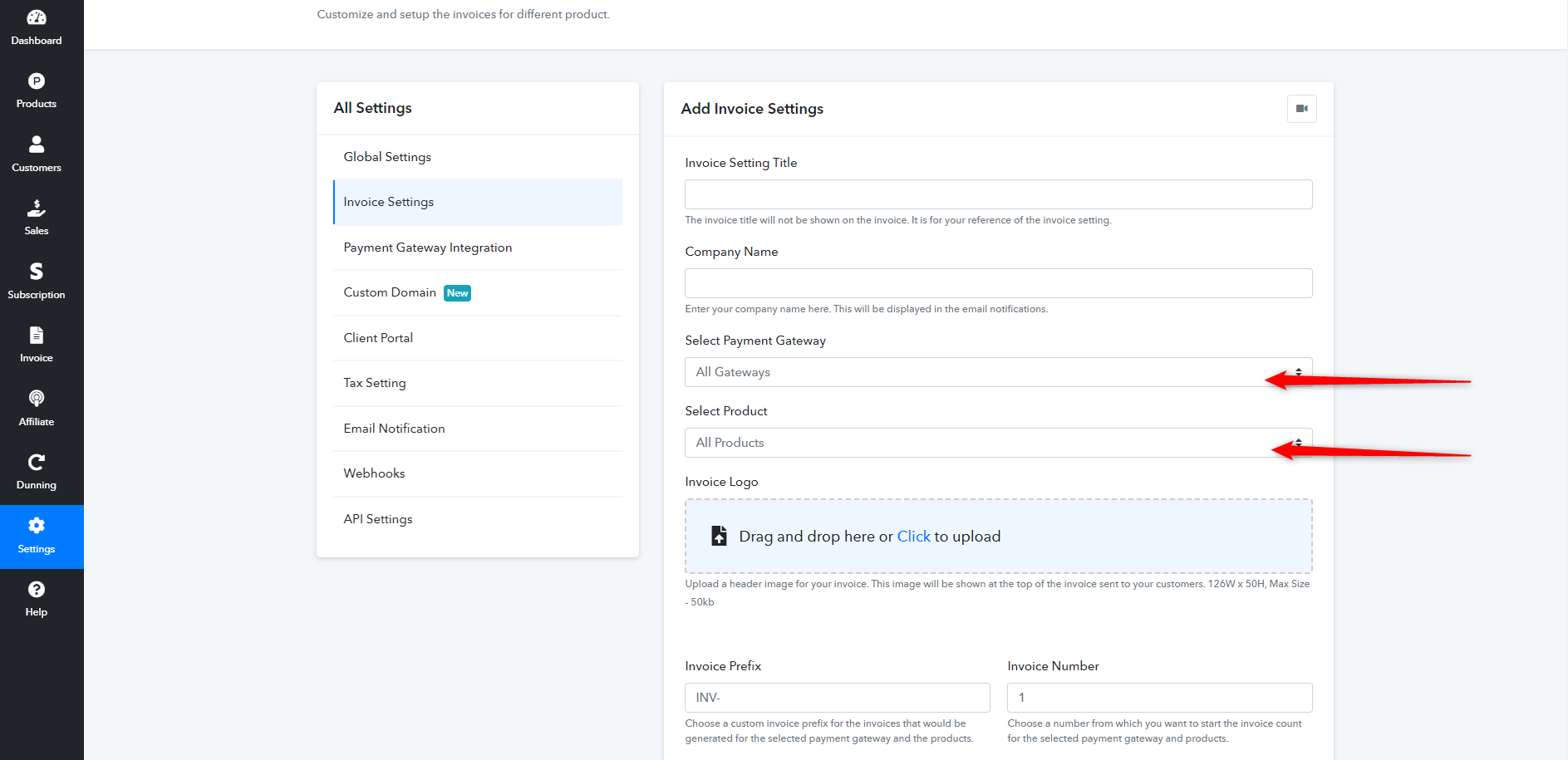Open the Invoice sidebar icon
The width and height of the screenshot is (1568, 760).
click(37, 335)
